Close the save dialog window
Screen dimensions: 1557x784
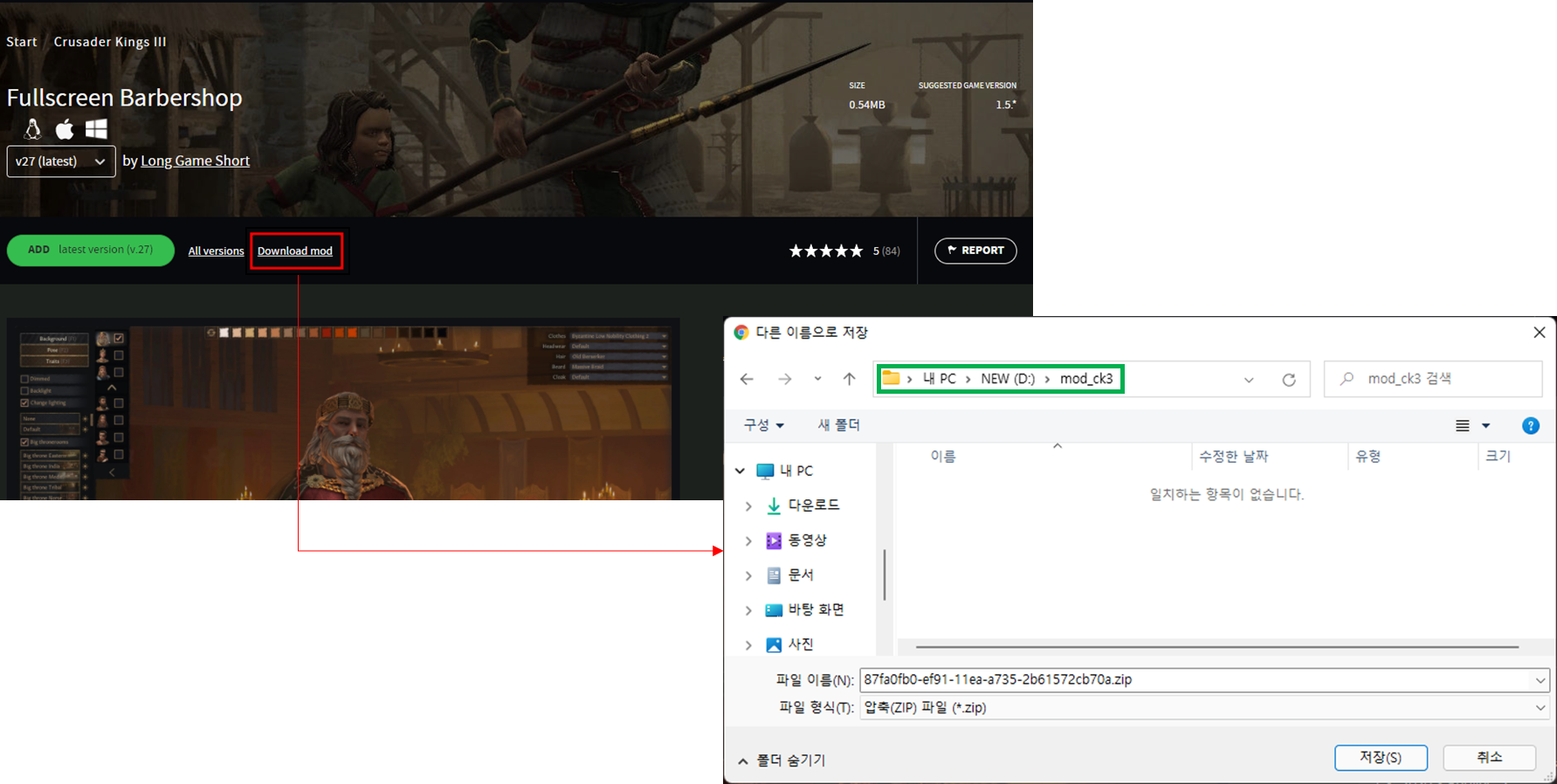pyautogui.click(x=1540, y=333)
